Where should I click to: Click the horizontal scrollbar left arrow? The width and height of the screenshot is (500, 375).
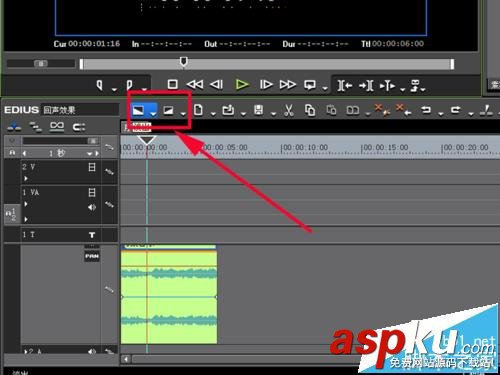click(x=126, y=359)
